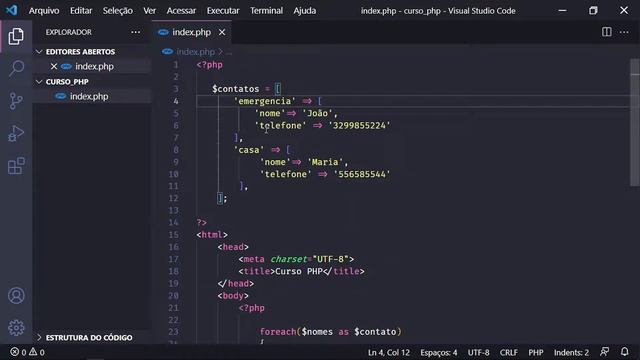
Task: Click '3299855224' phone string
Action: (x=359, y=126)
